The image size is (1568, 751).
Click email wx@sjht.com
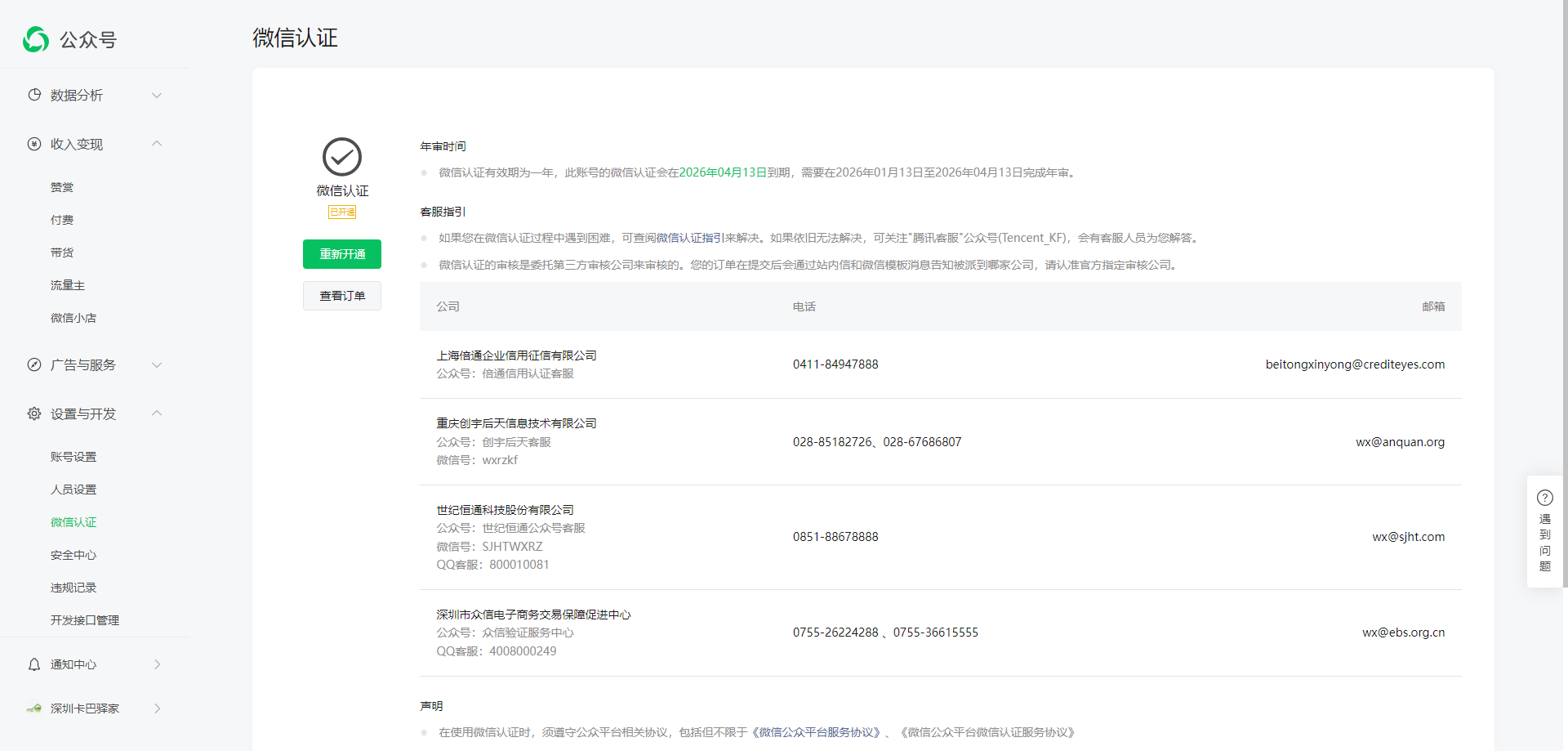click(x=1408, y=537)
